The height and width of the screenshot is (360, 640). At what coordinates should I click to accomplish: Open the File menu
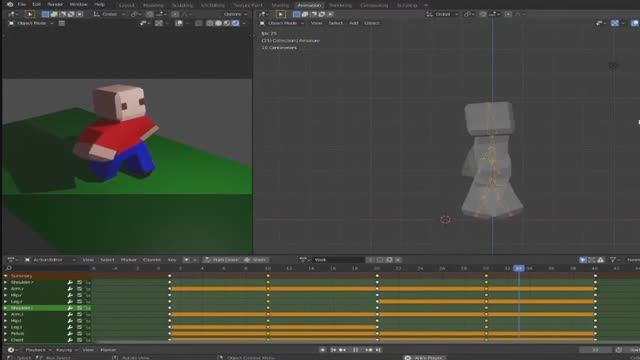tap(22, 4)
